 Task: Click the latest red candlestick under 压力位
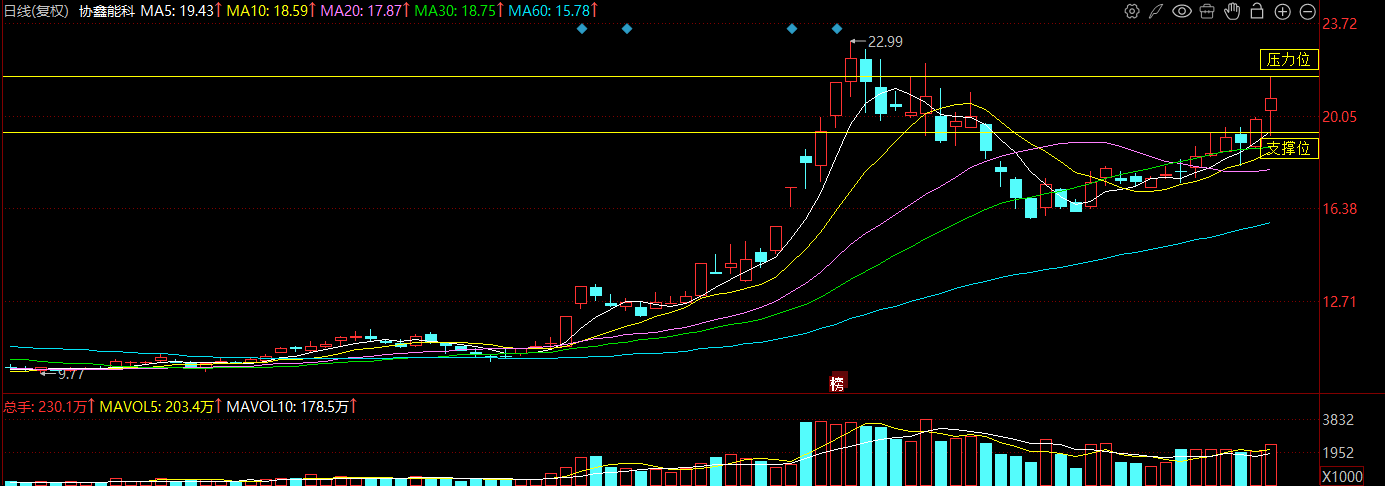click(1271, 104)
